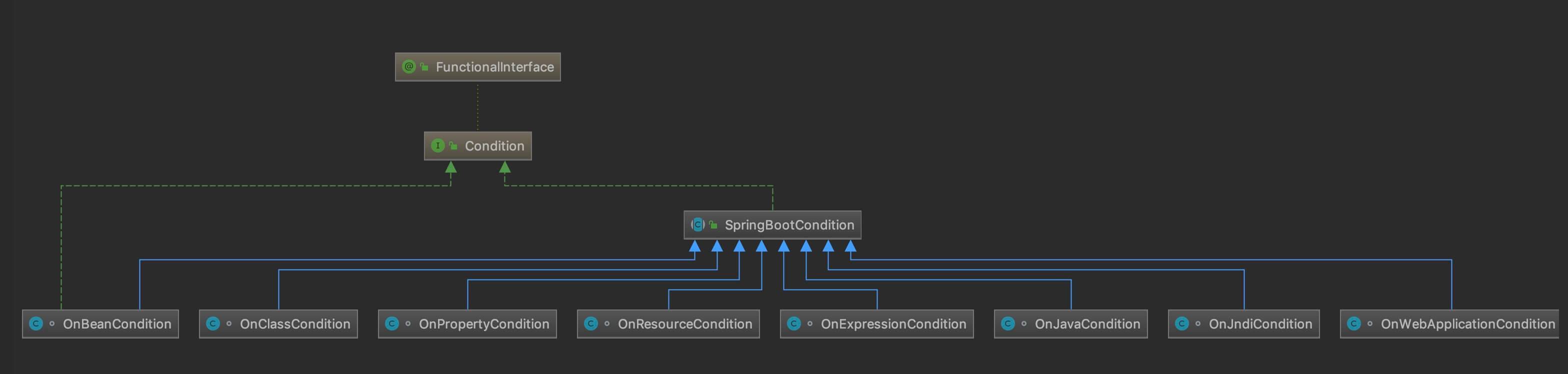Click the package-private dot icon on OnClassCondition
1568x374 pixels.
tap(229, 323)
